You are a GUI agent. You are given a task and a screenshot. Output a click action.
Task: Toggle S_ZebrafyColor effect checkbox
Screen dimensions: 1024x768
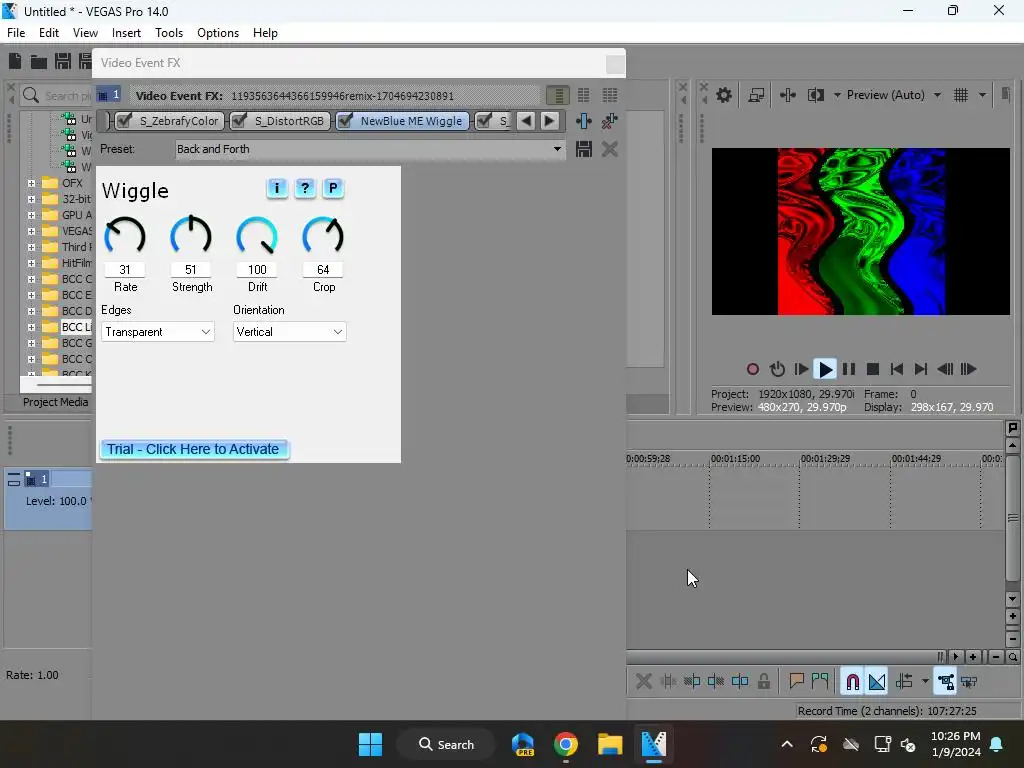tap(124, 121)
